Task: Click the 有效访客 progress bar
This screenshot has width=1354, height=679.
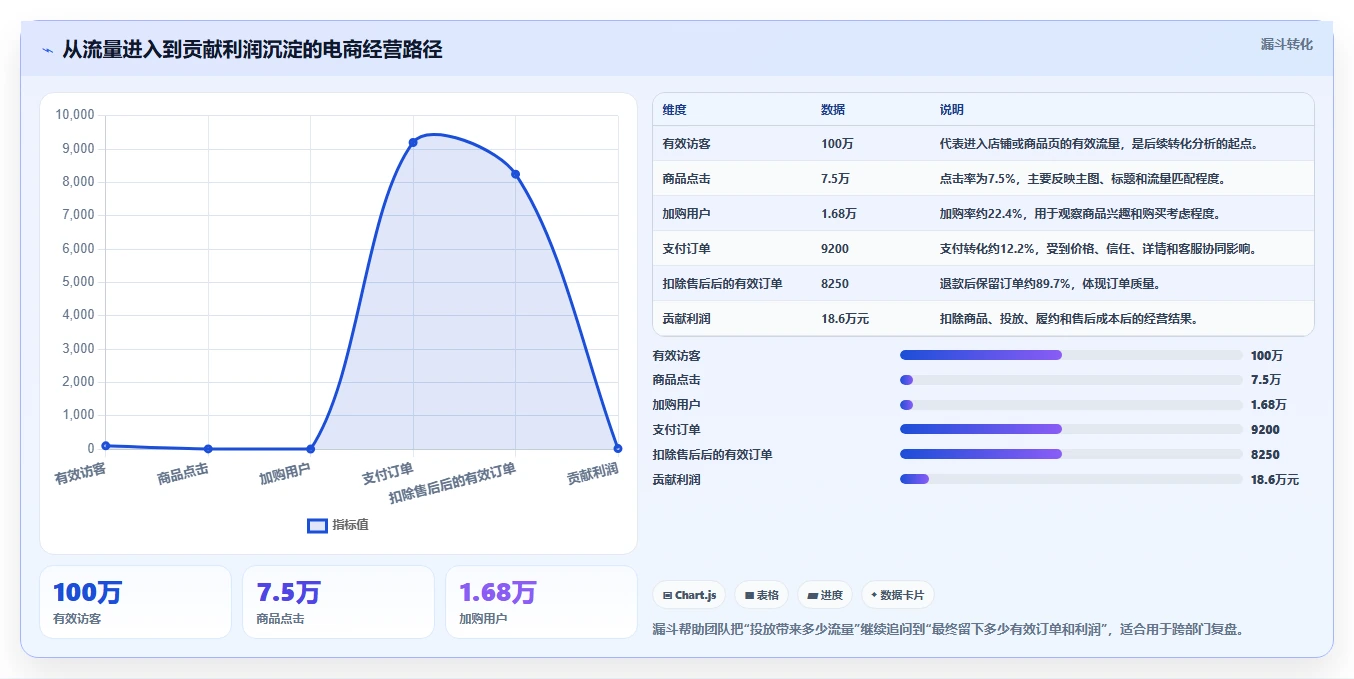Action: pyautogui.click(x=1071, y=355)
